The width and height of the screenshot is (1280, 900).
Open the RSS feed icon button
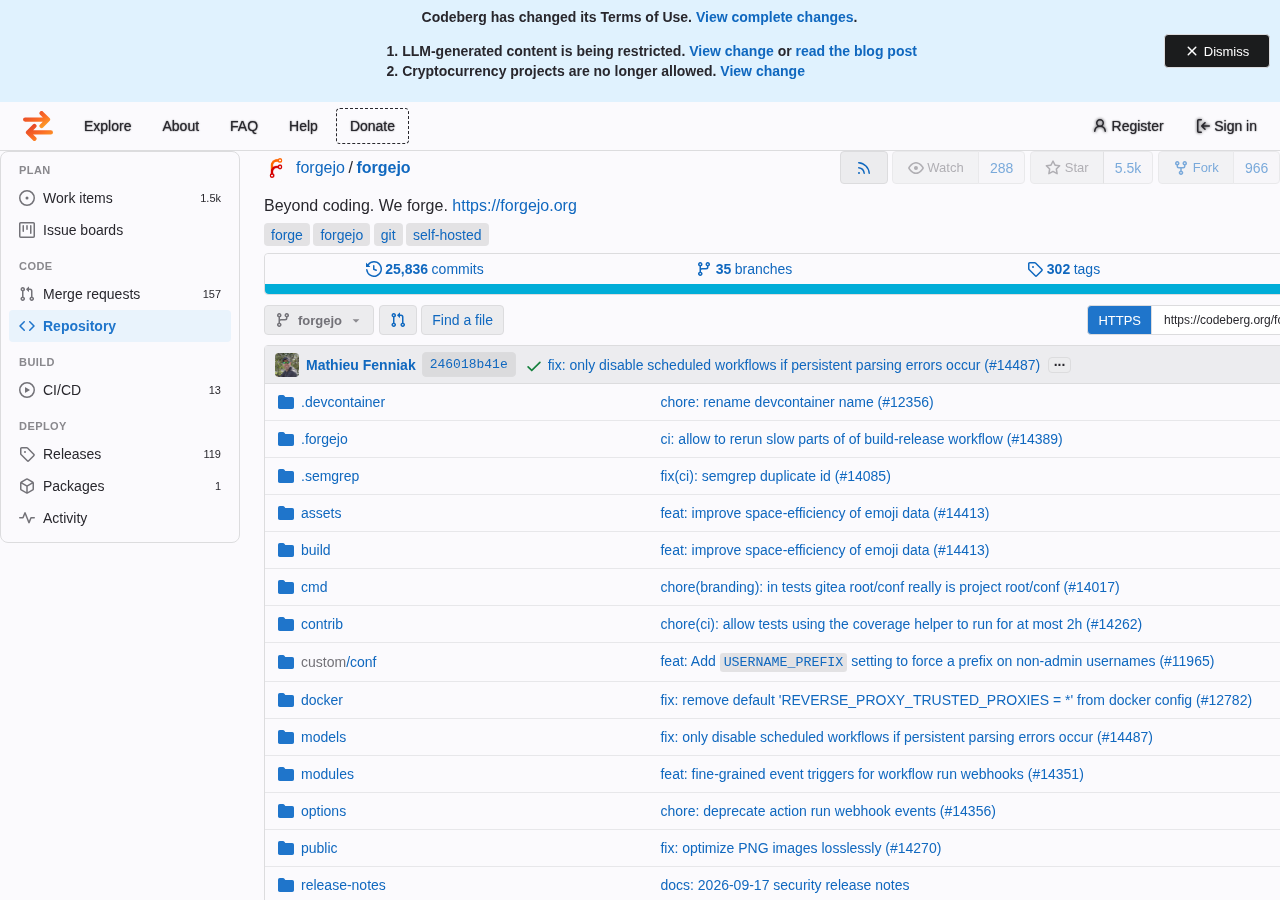coord(864,168)
